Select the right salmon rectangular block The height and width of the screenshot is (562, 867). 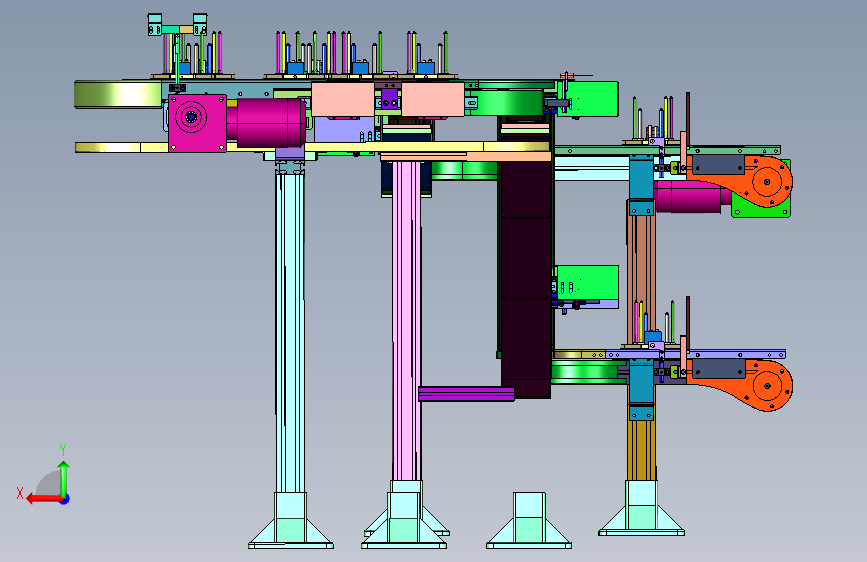coord(432,99)
